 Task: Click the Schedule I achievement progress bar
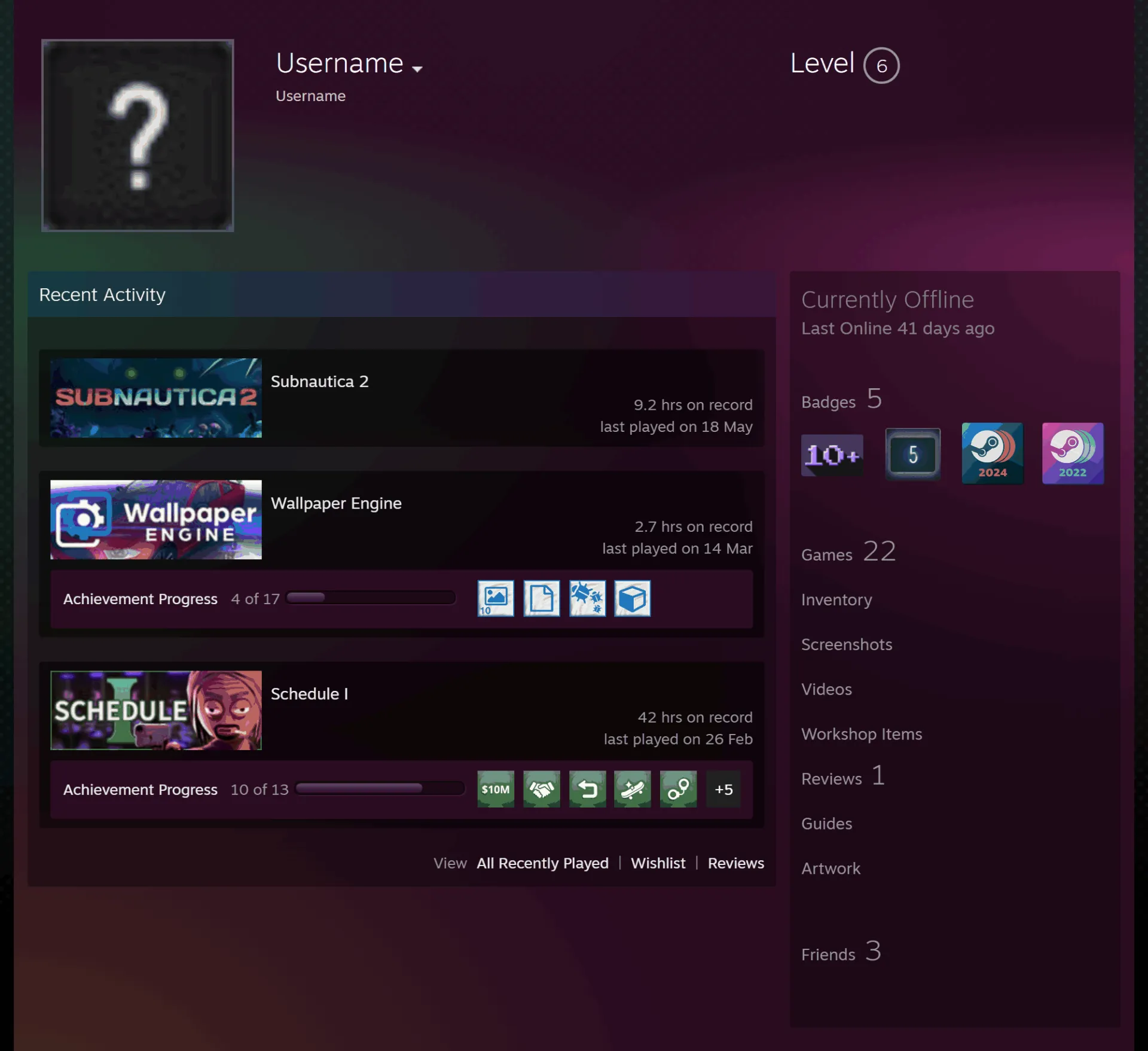pyautogui.click(x=380, y=788)
